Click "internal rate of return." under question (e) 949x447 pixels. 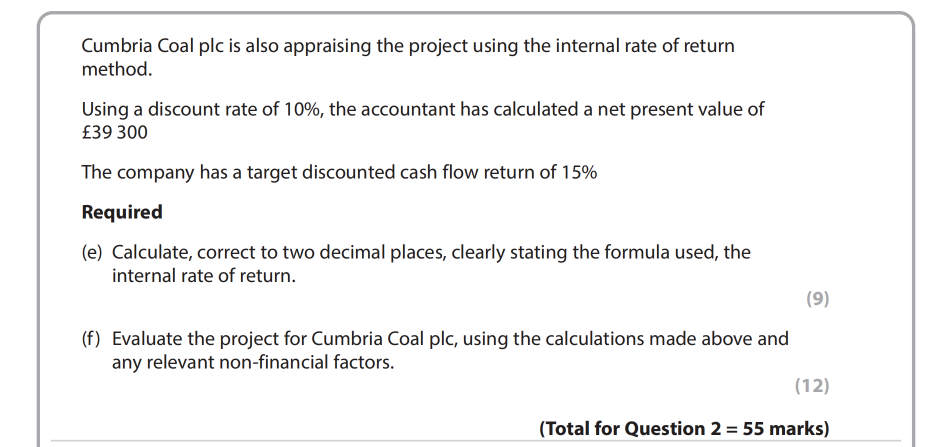(x=203, y=276)
